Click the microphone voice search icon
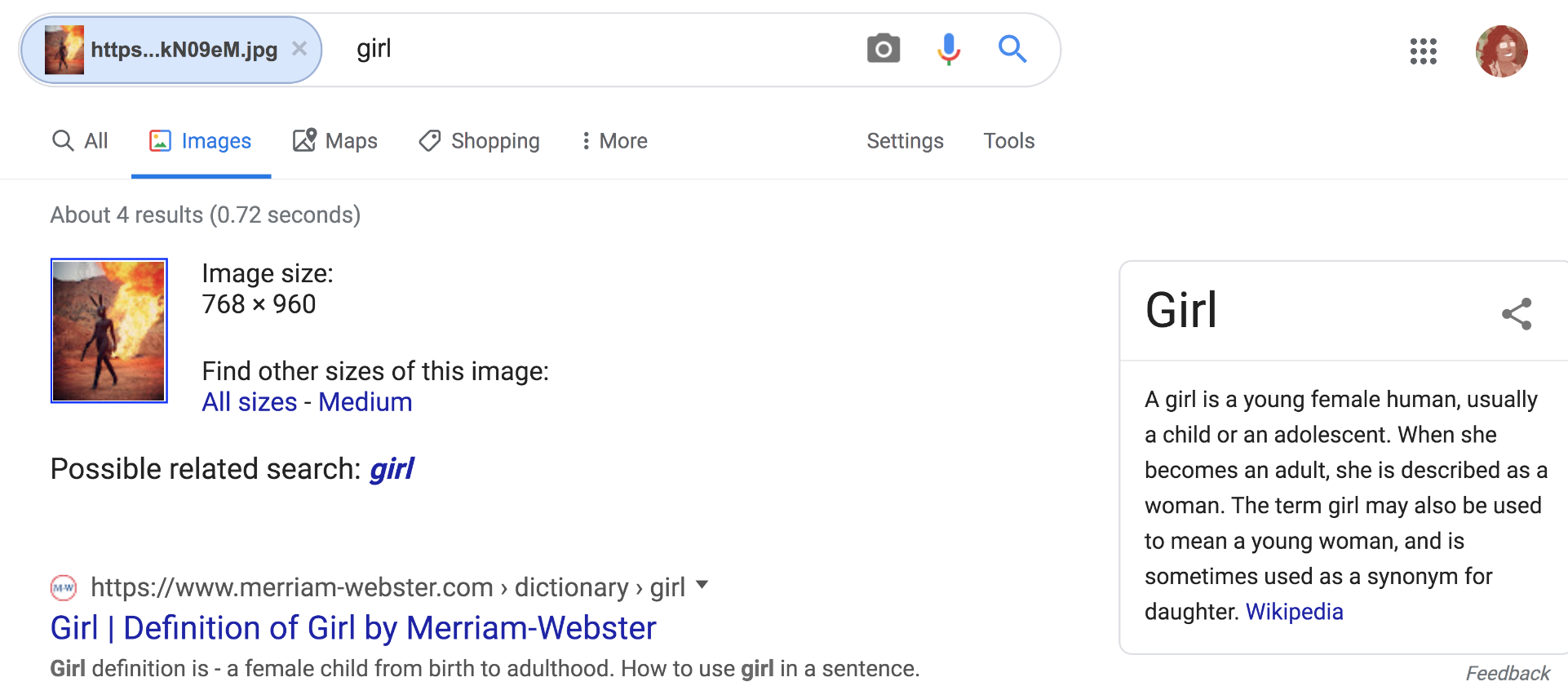This screenshot has height=695, width=1568. pyautogui.click(x=948, y=49)
